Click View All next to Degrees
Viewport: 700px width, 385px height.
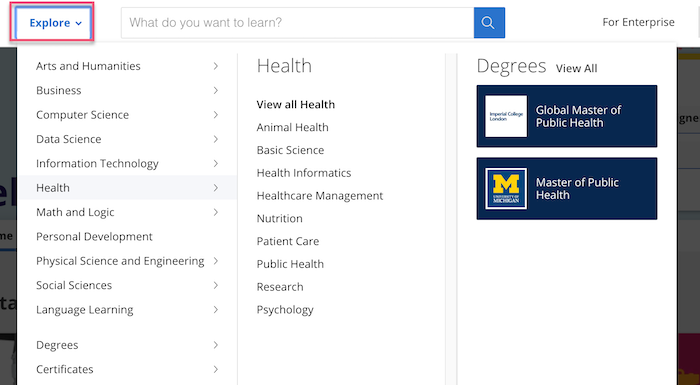point(576,68)
